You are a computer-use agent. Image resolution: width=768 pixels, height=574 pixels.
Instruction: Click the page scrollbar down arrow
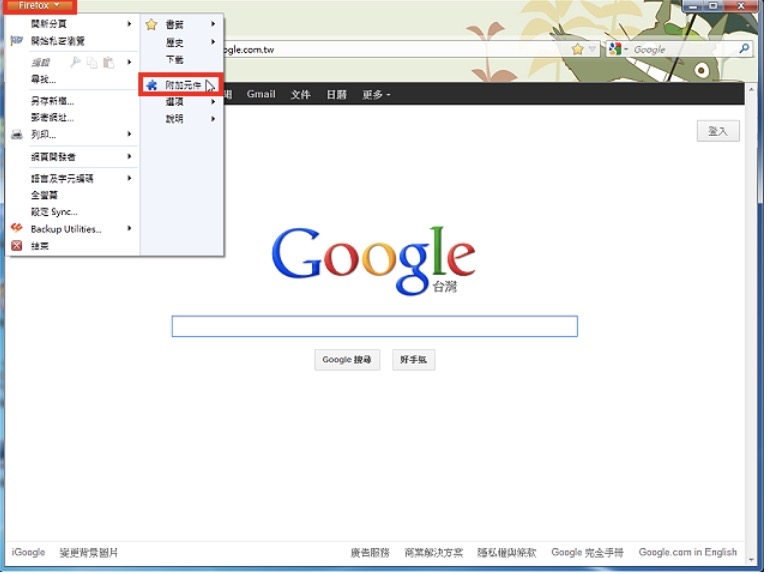751,559
